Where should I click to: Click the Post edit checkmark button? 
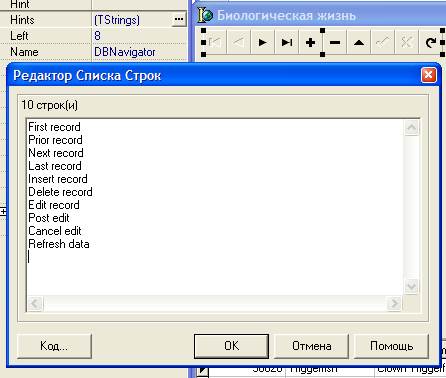(x=383, y=42)
